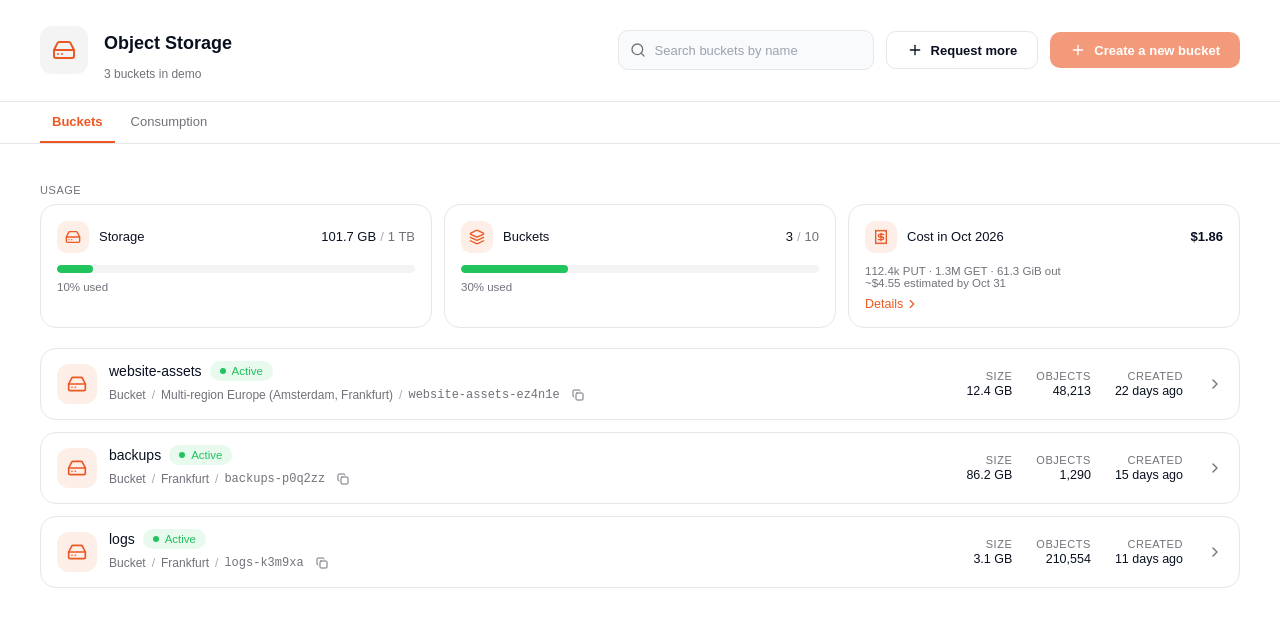Switch to the Consumption tab
The image size is (1280, 620).
169,122
